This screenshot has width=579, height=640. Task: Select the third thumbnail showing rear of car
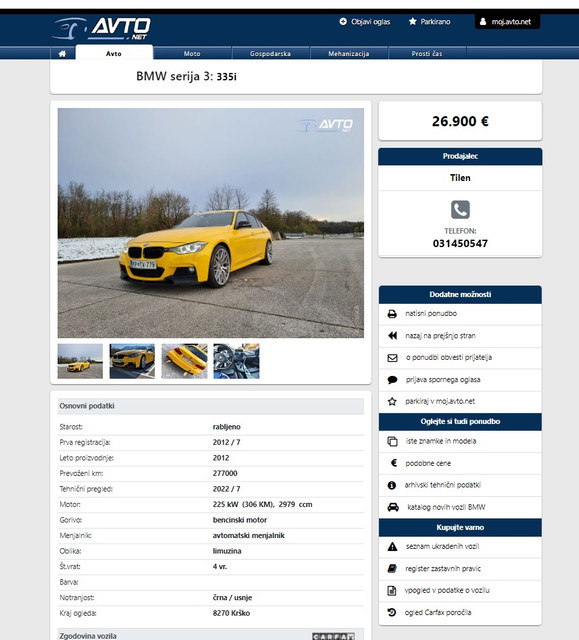(184, 361)
